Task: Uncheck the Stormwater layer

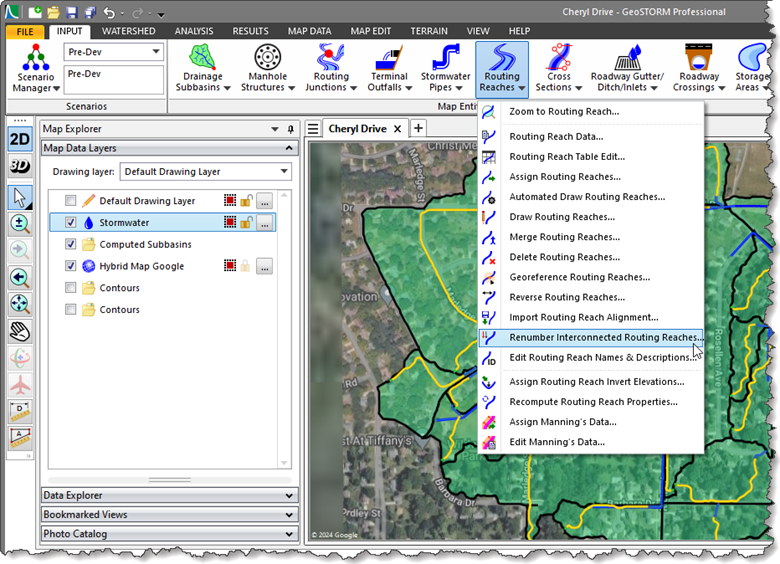Action: click(71, 222)
